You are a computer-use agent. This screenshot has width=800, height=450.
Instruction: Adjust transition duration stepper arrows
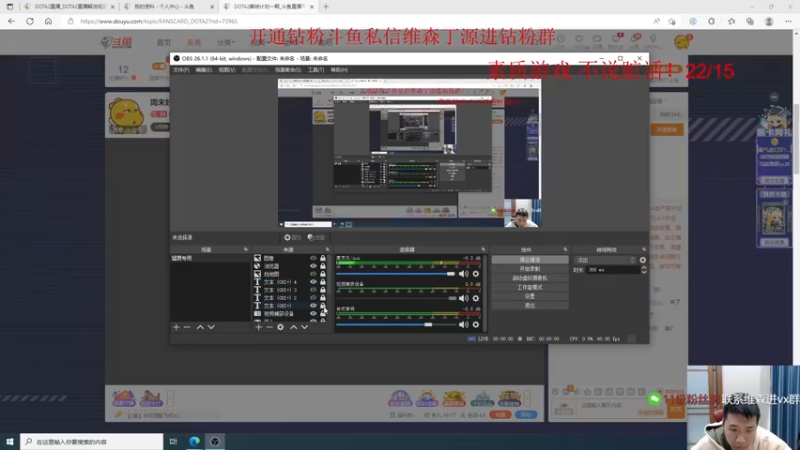pos(644,270)
